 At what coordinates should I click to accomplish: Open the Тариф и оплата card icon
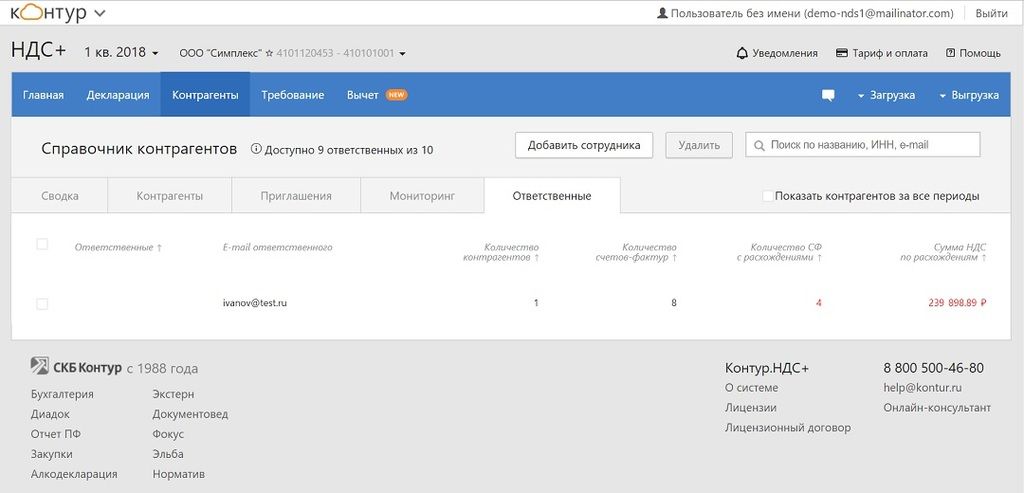842,54
